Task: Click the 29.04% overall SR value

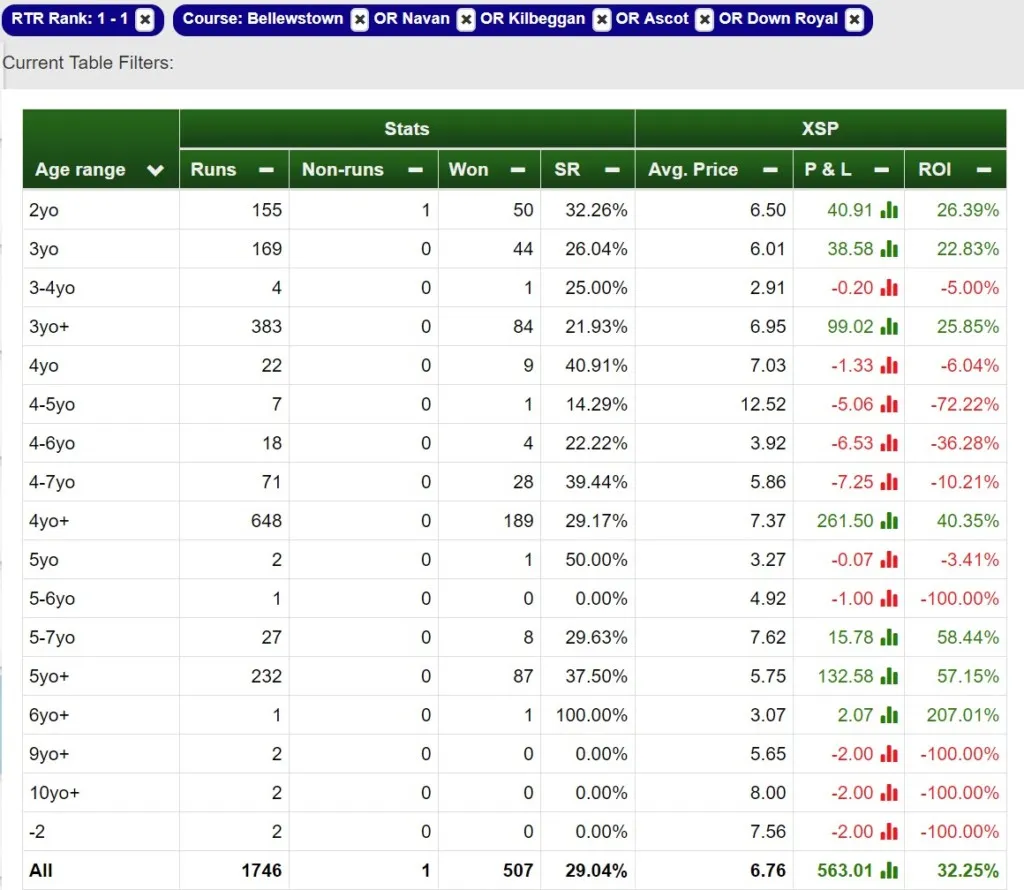Action: [596, 870]
